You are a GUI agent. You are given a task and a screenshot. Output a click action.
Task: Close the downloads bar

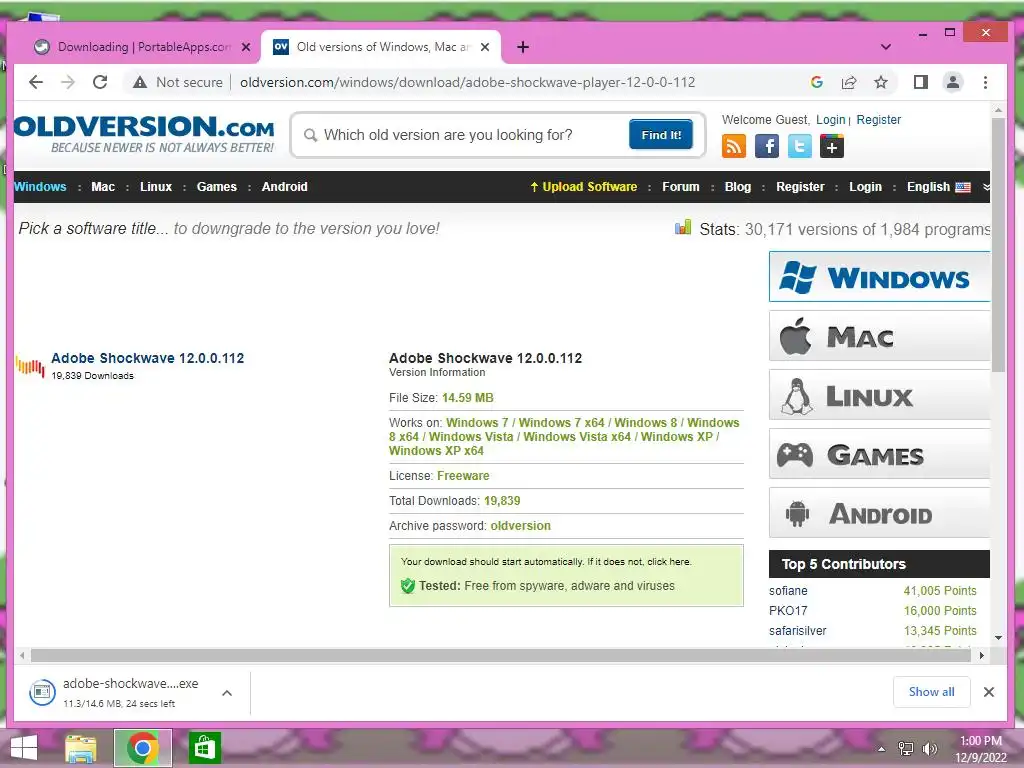point(989,692)
